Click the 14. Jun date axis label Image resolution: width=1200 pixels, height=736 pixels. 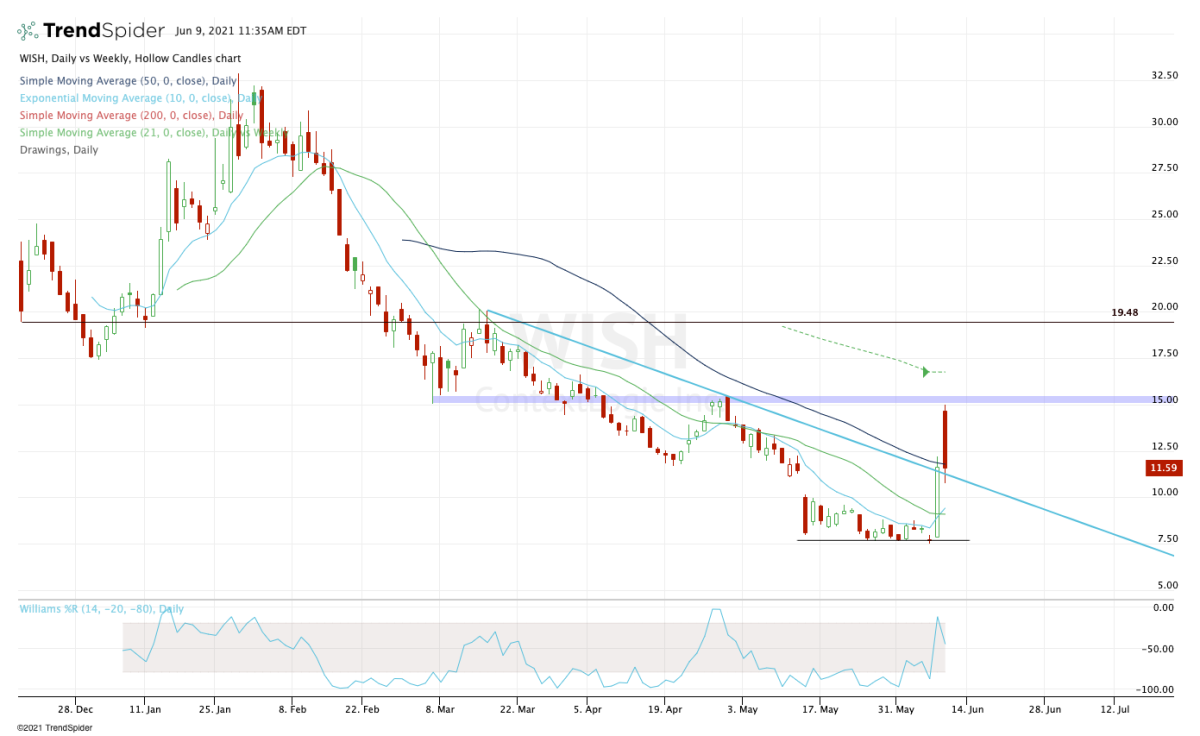coord(966,710)
